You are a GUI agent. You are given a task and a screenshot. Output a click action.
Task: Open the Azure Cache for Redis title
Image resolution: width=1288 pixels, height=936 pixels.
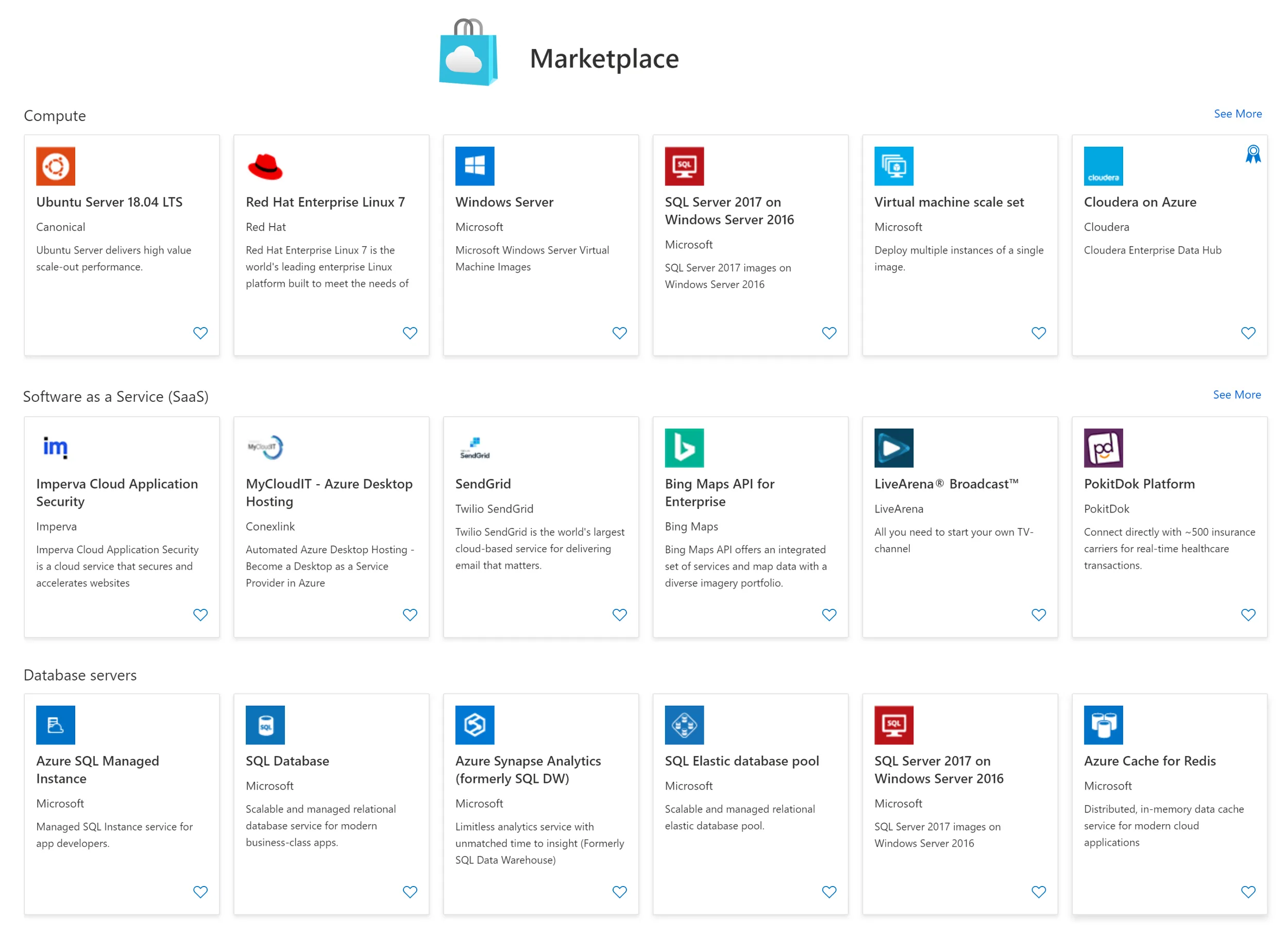click(x=1150, y=761)
